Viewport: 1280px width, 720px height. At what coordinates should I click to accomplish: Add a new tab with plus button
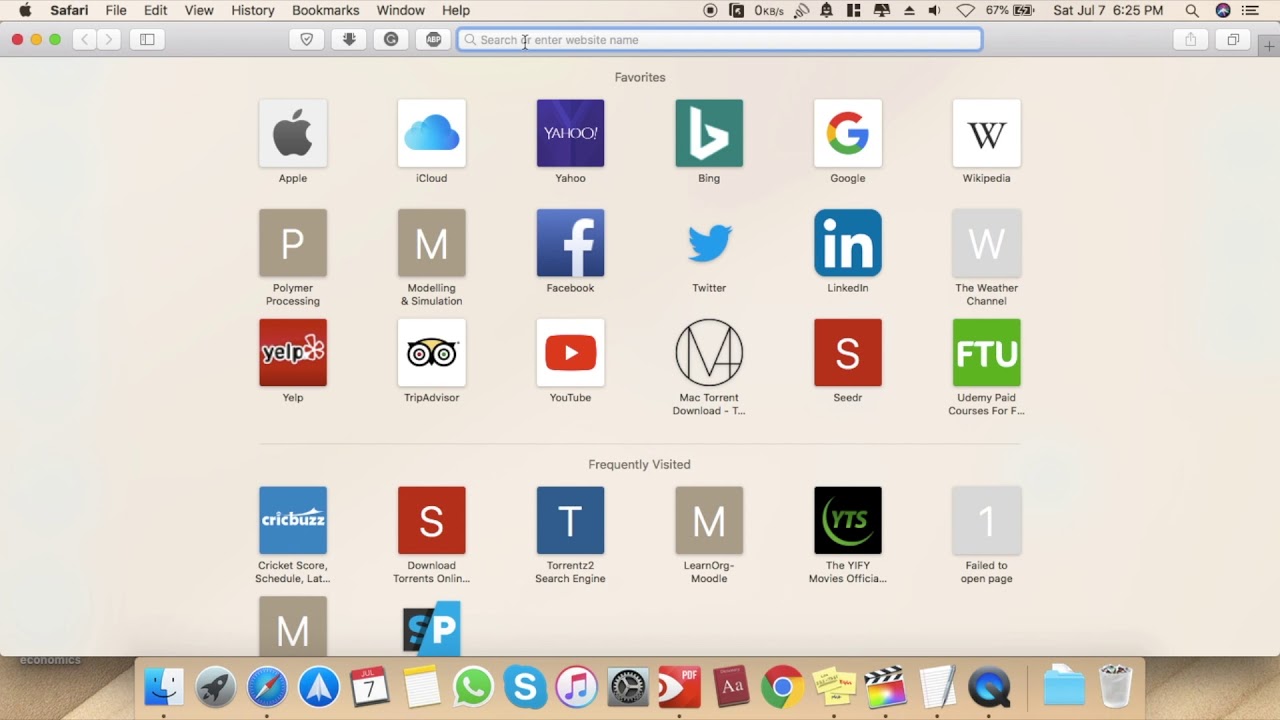[1269, 46]
